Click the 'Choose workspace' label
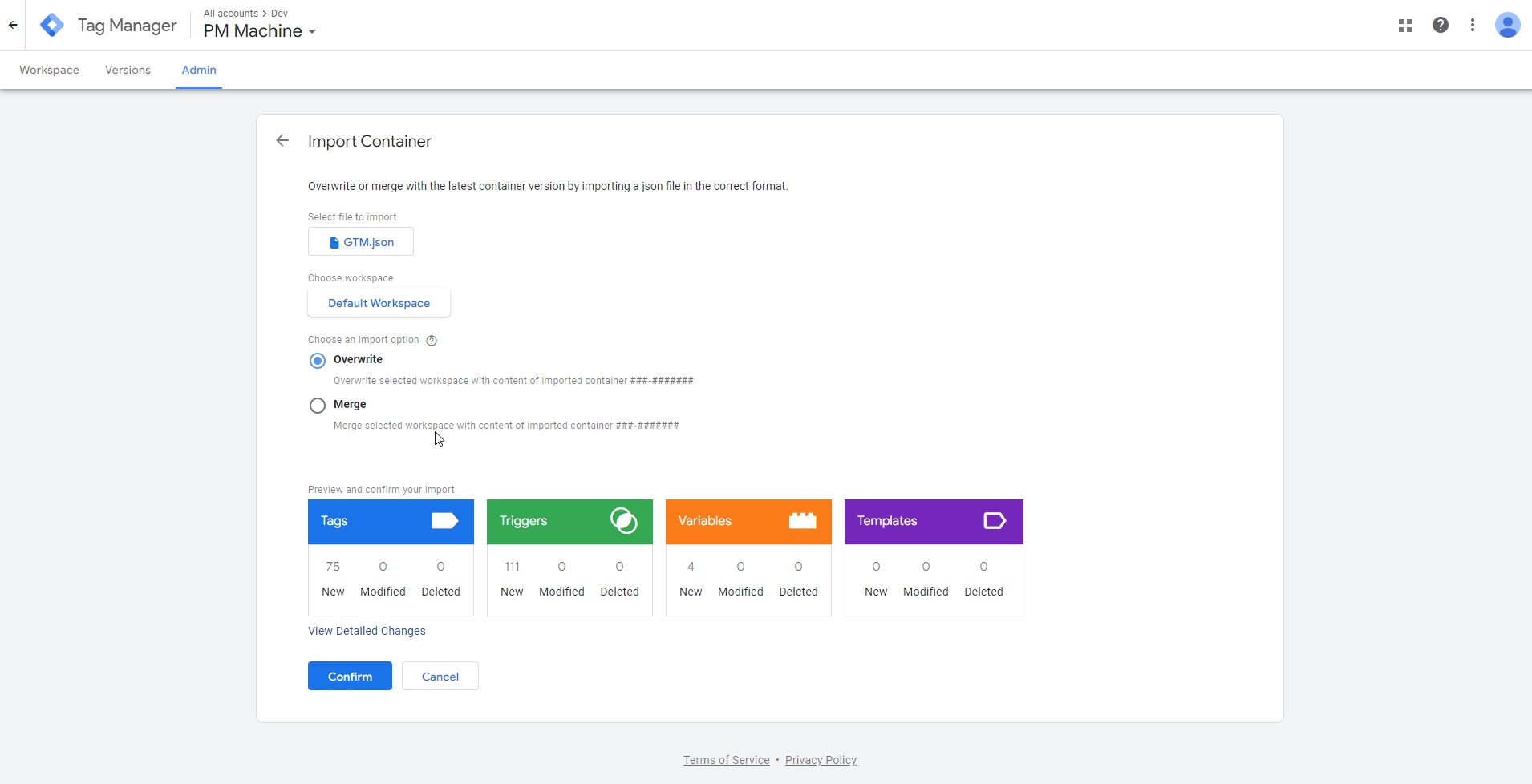Screen dimensions: 1532x784 [351, 278]
